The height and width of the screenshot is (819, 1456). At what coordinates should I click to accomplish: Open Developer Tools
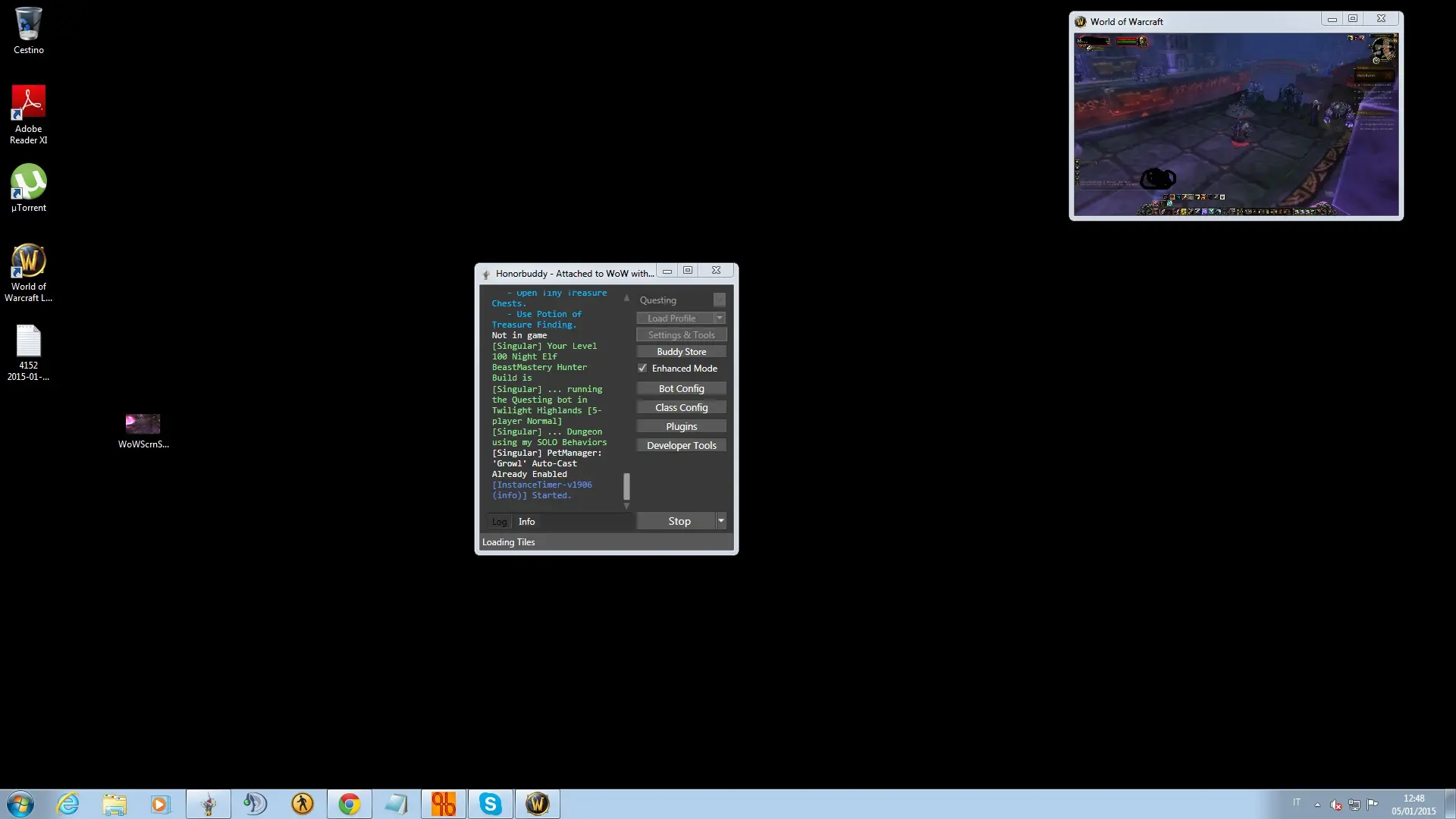coord(681,446)
